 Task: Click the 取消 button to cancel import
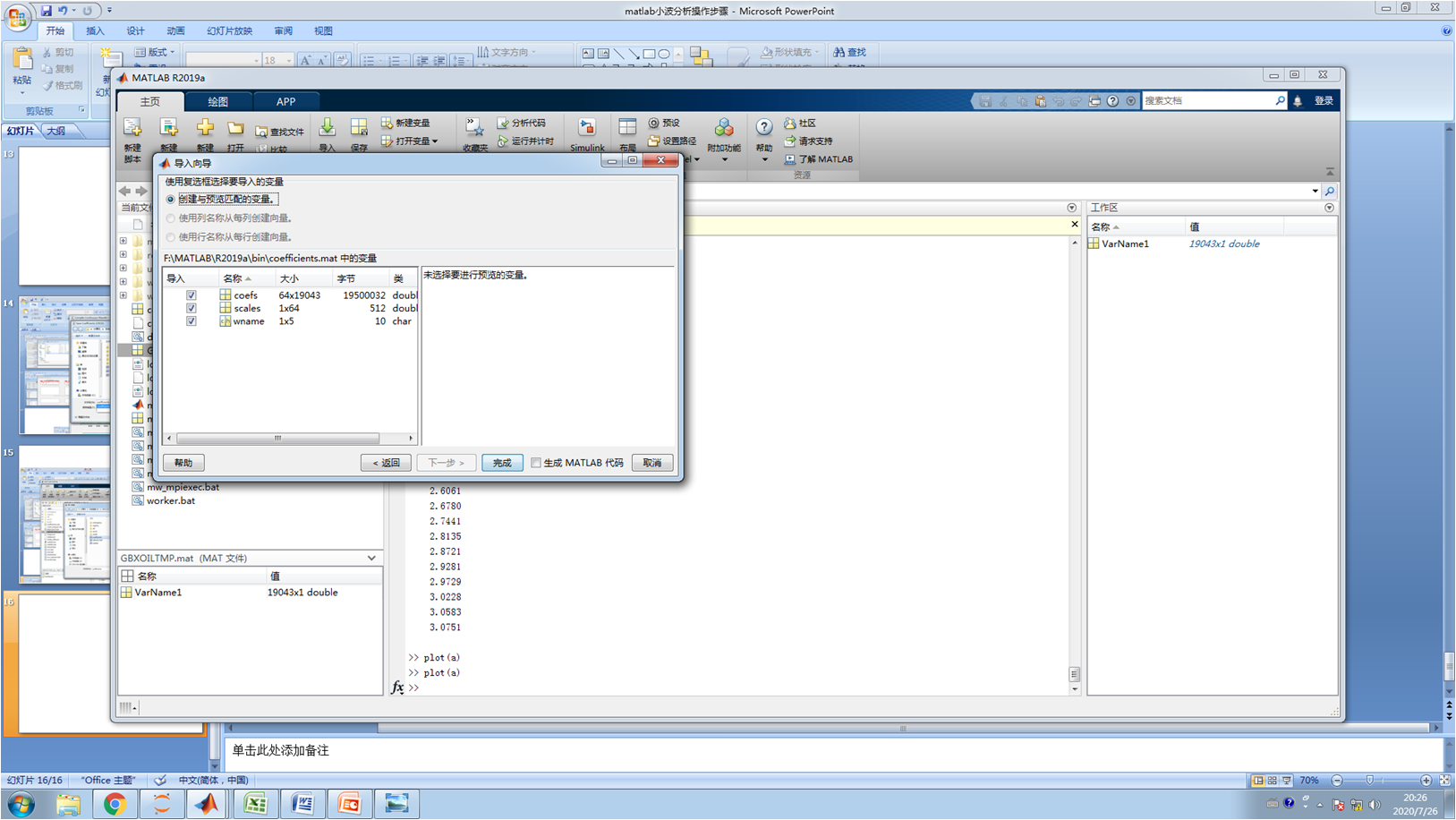click(x=651, y=463)
